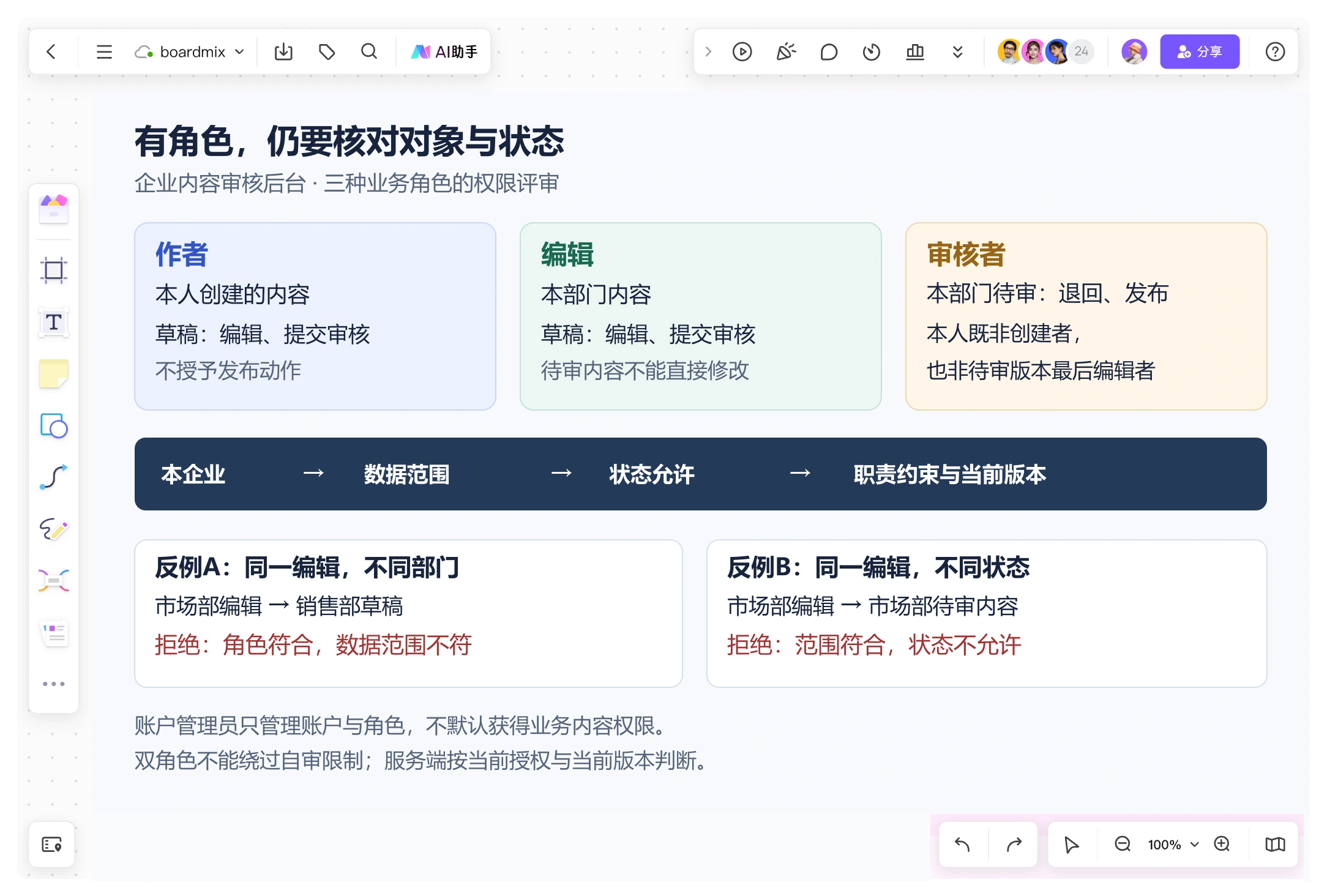
Task: Click the note 双角色不能绕过自审限制
Action: pos(250,761)
